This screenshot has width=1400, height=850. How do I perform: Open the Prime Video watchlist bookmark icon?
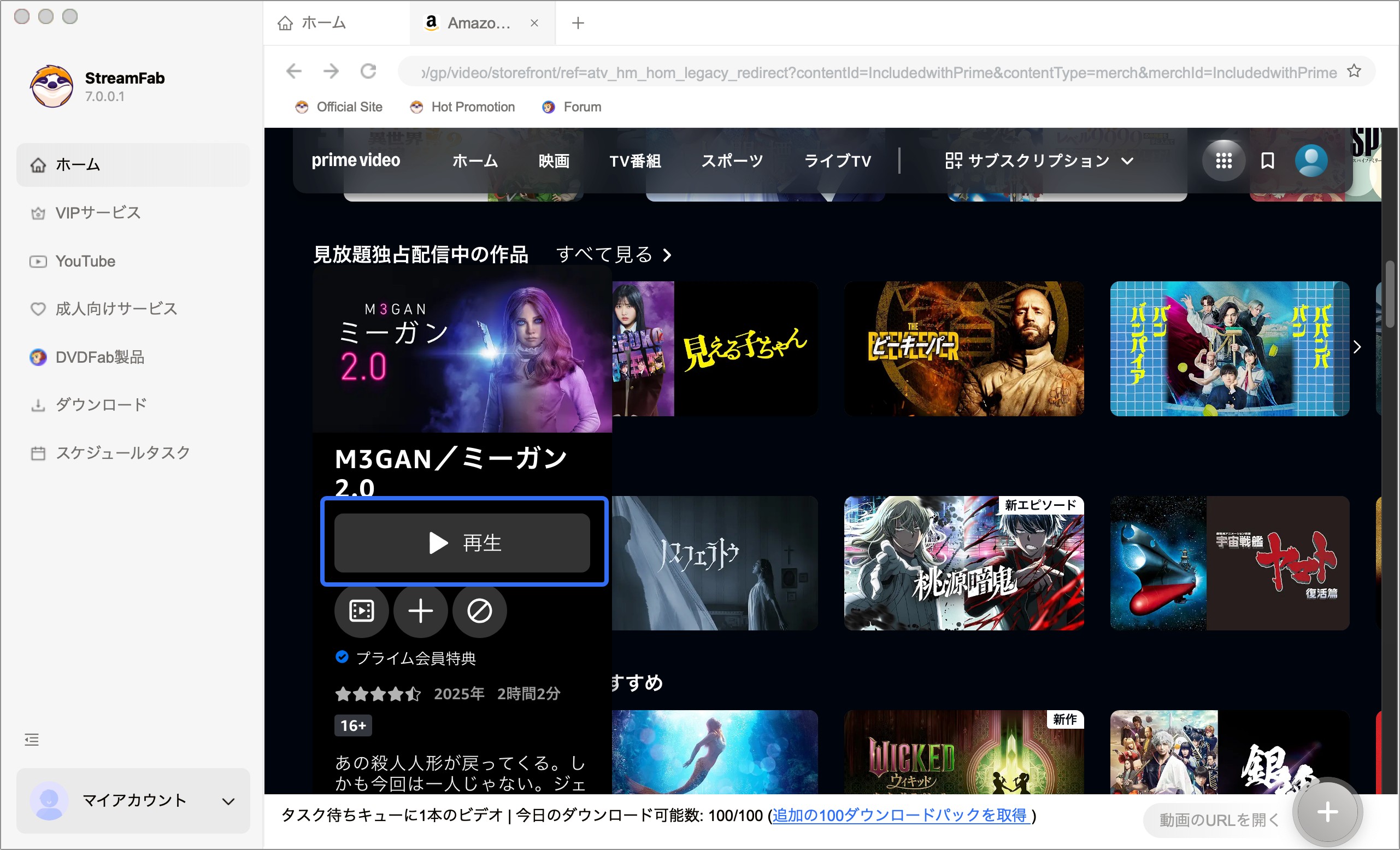click(1267, 160)
